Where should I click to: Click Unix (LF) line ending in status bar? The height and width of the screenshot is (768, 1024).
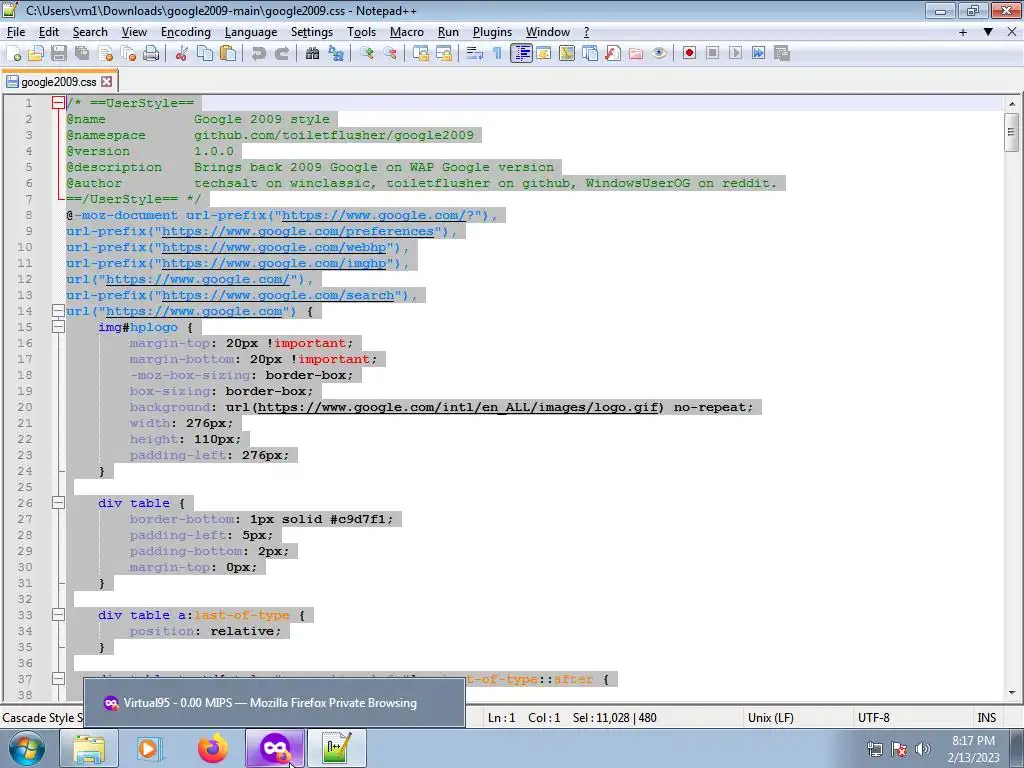coord(771,718)
